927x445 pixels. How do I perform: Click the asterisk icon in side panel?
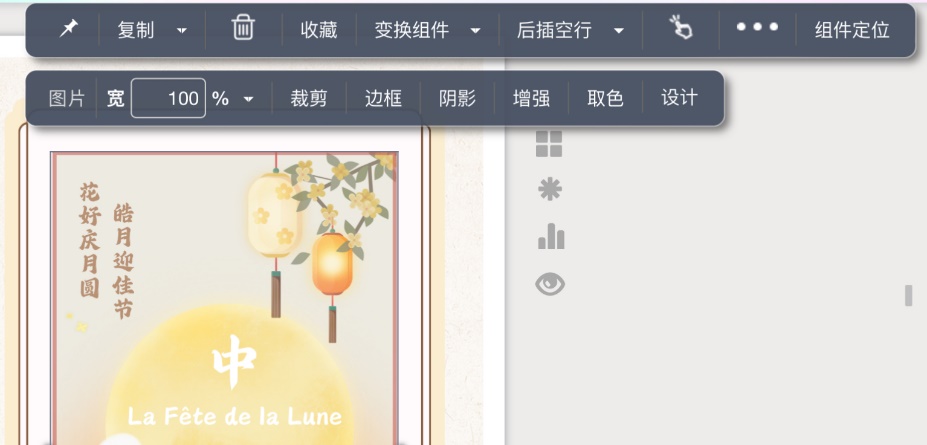tap(549, 190)
